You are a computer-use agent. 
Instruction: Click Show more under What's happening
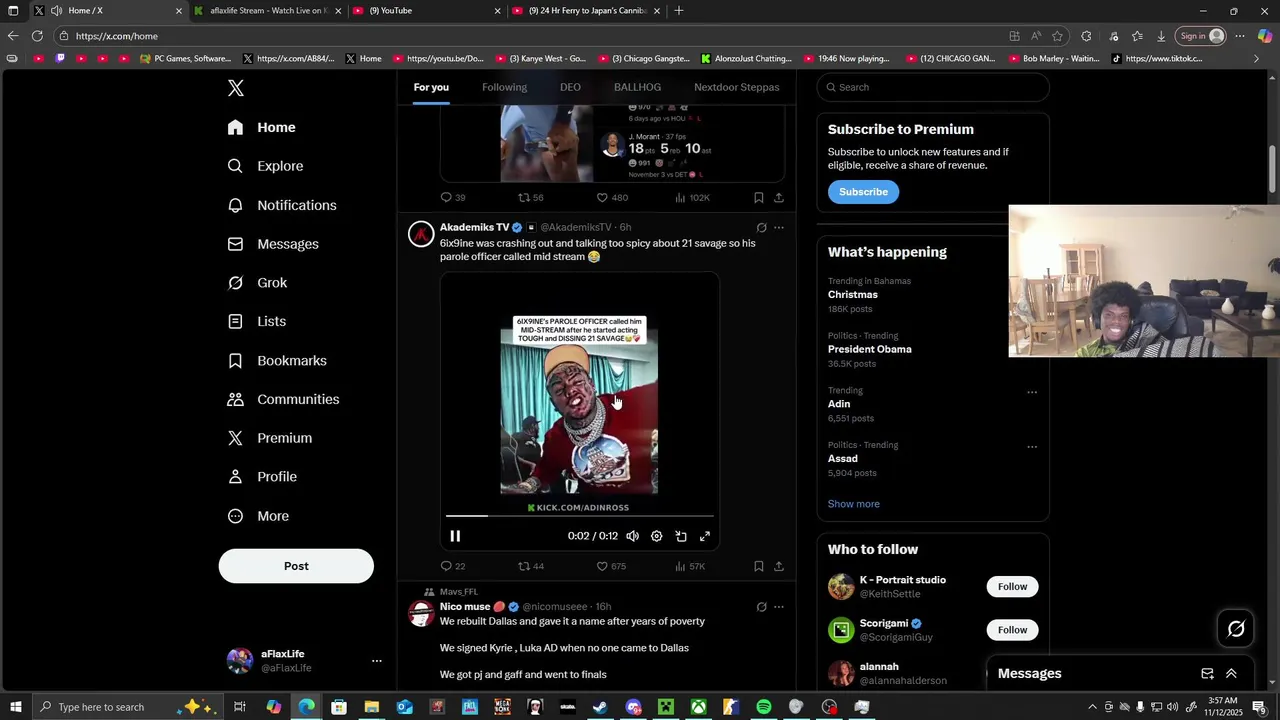coord(853,504)
